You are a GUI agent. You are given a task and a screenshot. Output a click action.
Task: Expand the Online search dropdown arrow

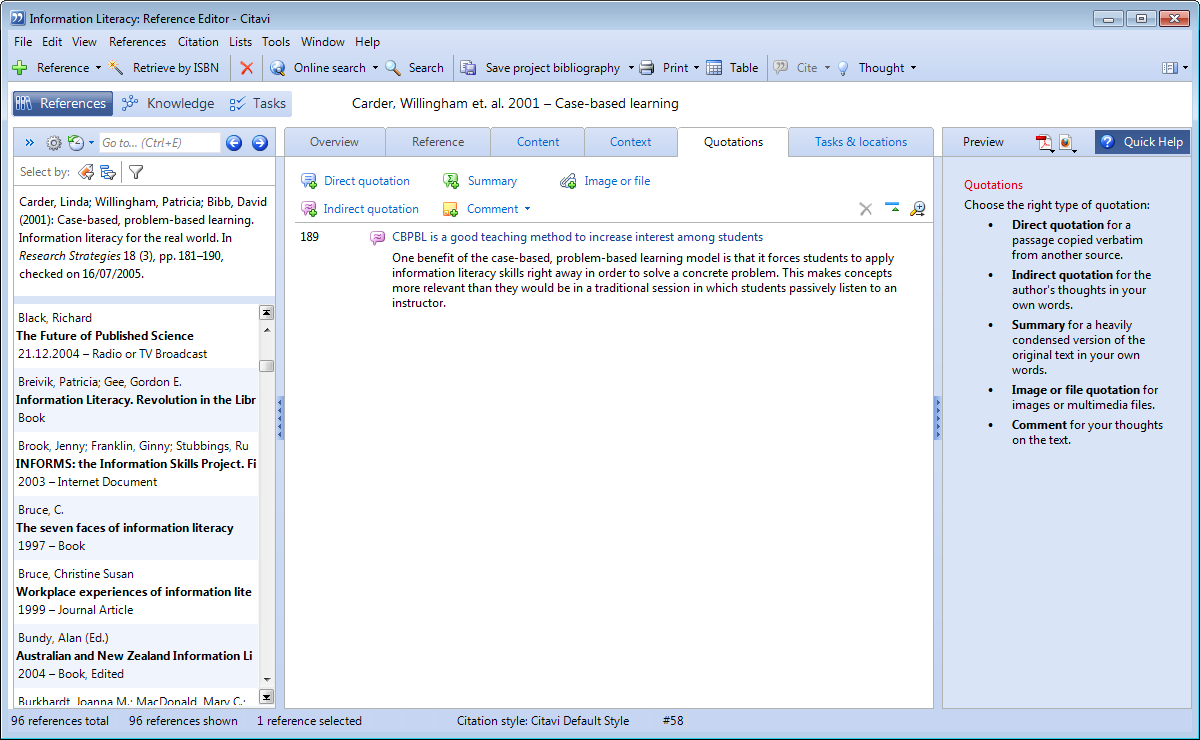pos(375,68)
